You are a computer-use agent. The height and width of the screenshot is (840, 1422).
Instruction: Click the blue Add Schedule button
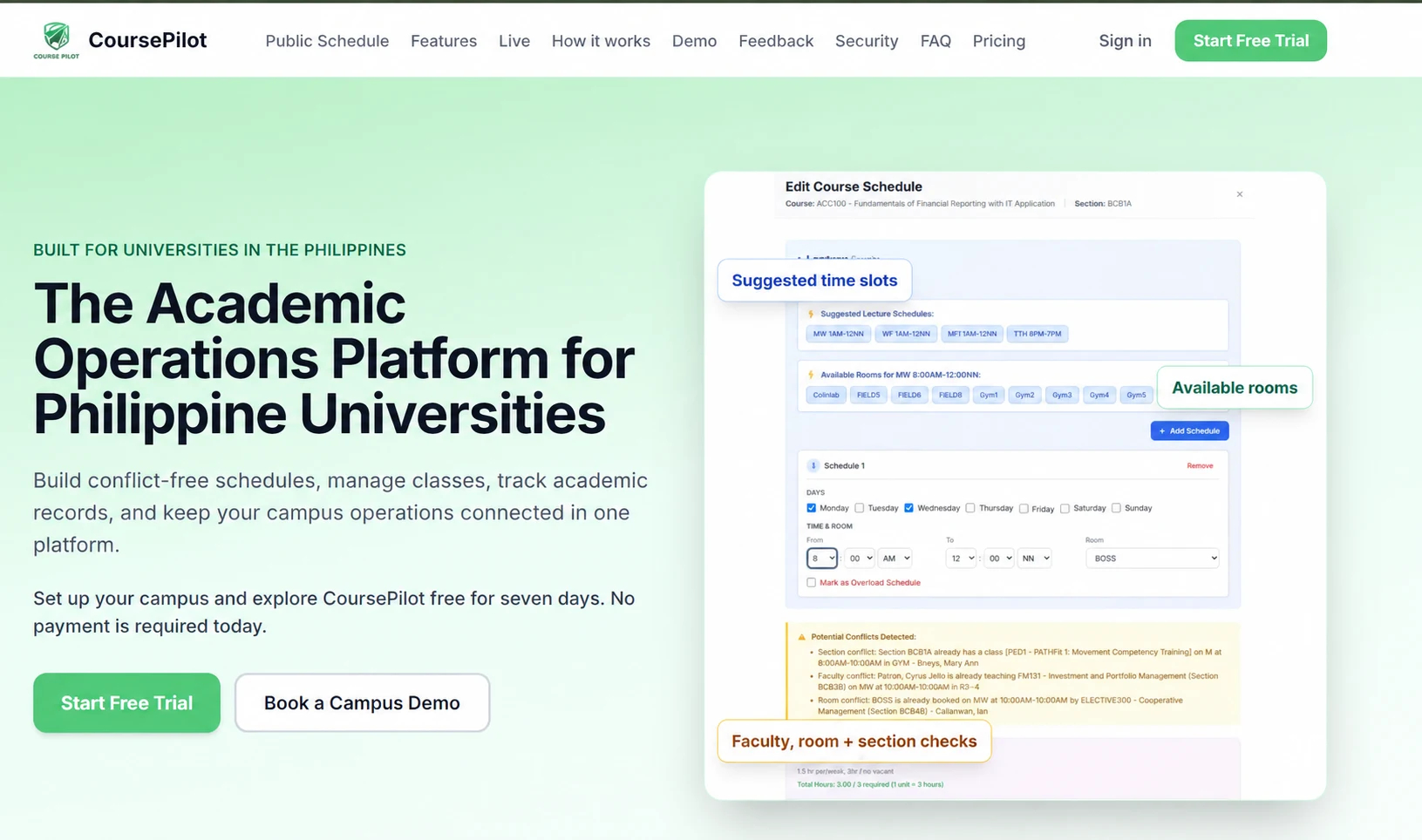tap(1189, 430)
